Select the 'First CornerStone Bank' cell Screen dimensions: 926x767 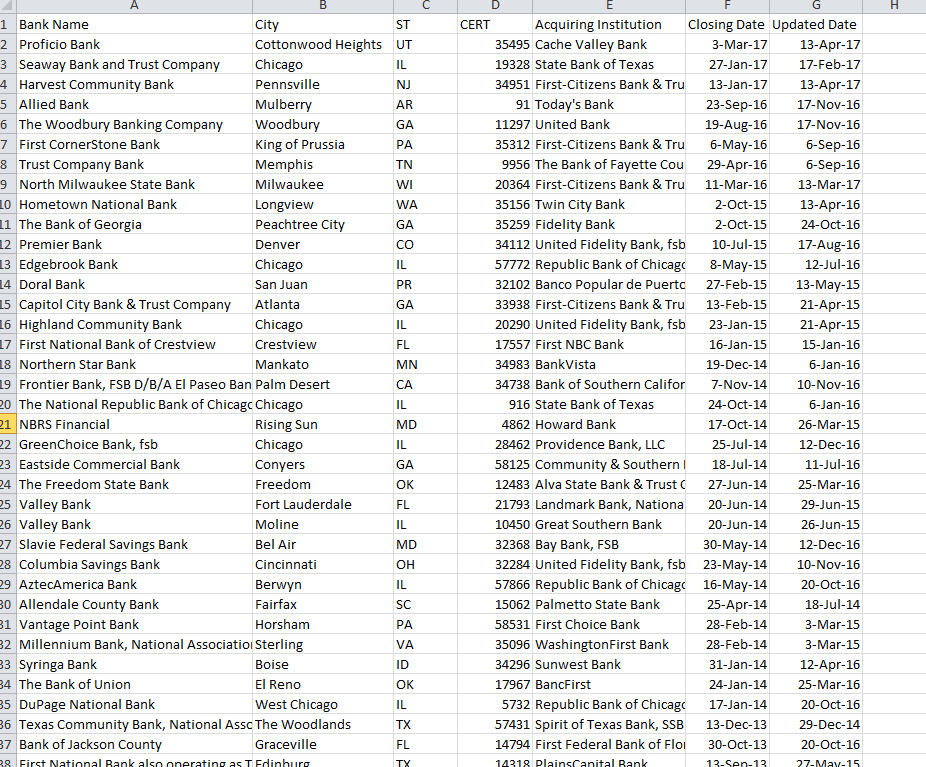[134, 145]
